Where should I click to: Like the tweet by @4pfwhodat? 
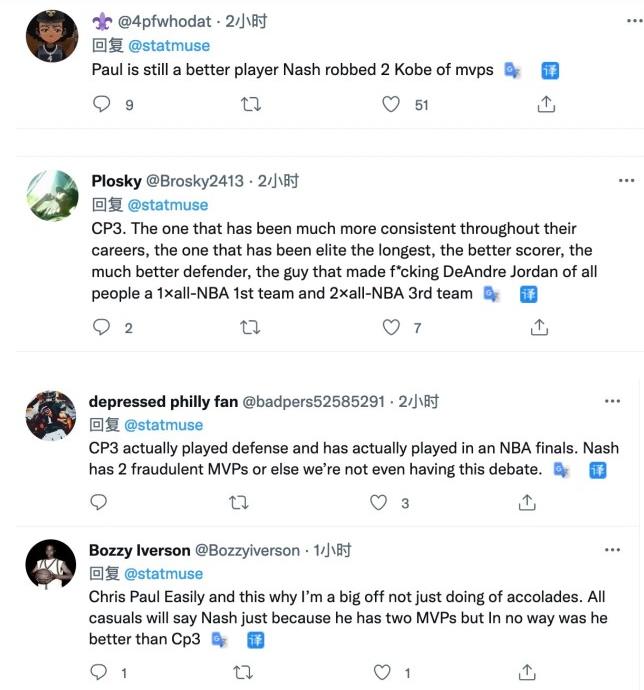pyautogui.click(x=392, y=104)
